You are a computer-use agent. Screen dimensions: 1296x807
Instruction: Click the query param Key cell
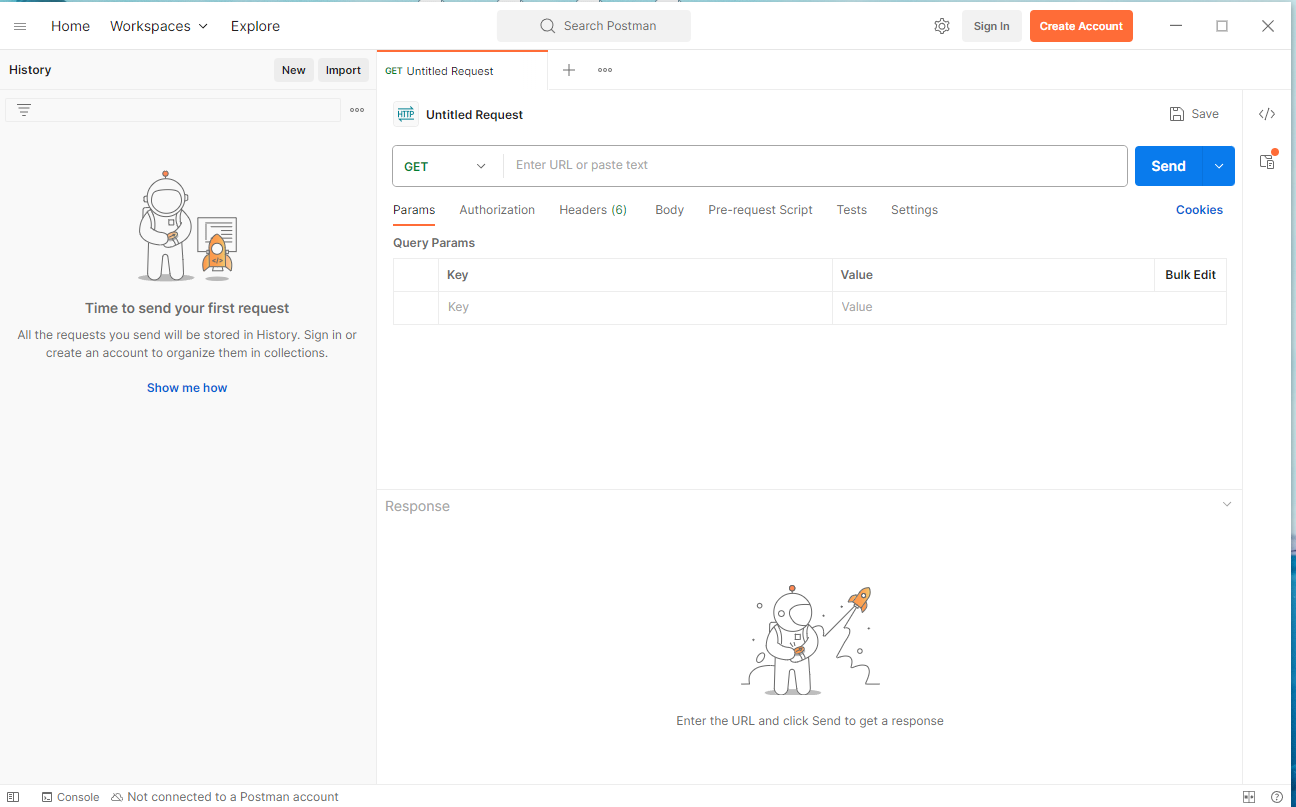tap(635, 307)
